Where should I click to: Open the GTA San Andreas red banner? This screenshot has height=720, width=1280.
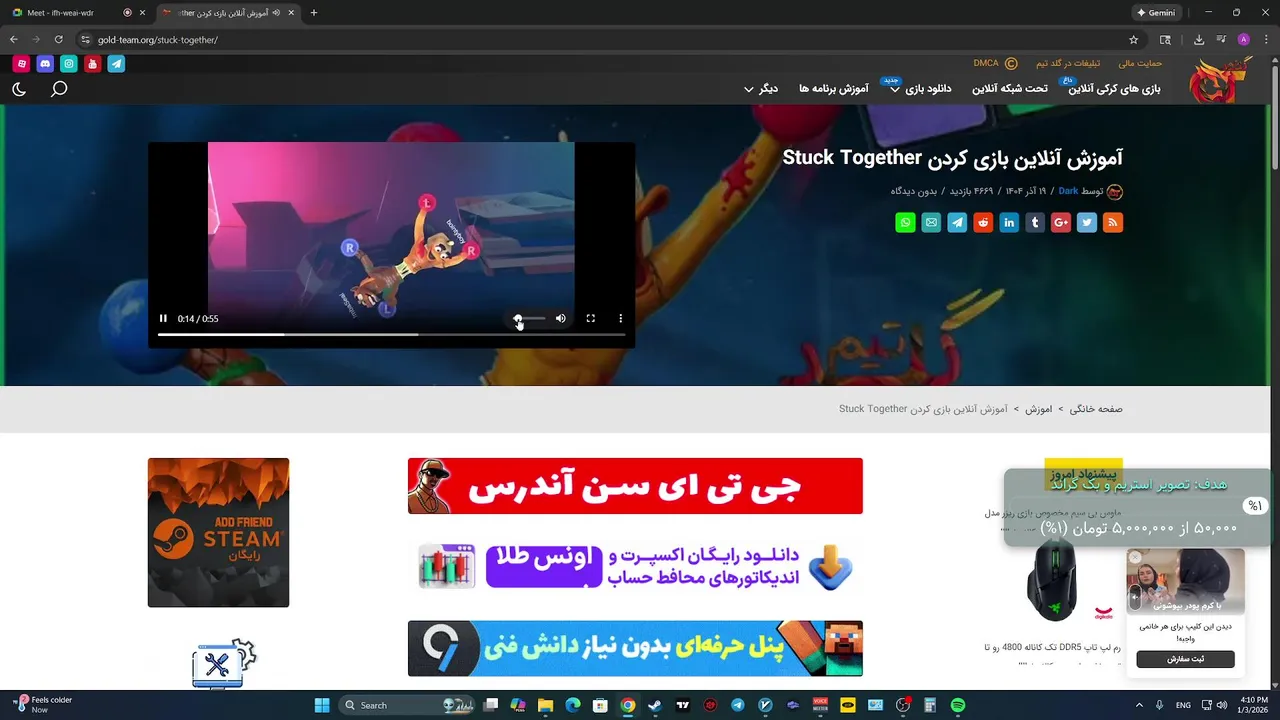(x=635, y=486)
